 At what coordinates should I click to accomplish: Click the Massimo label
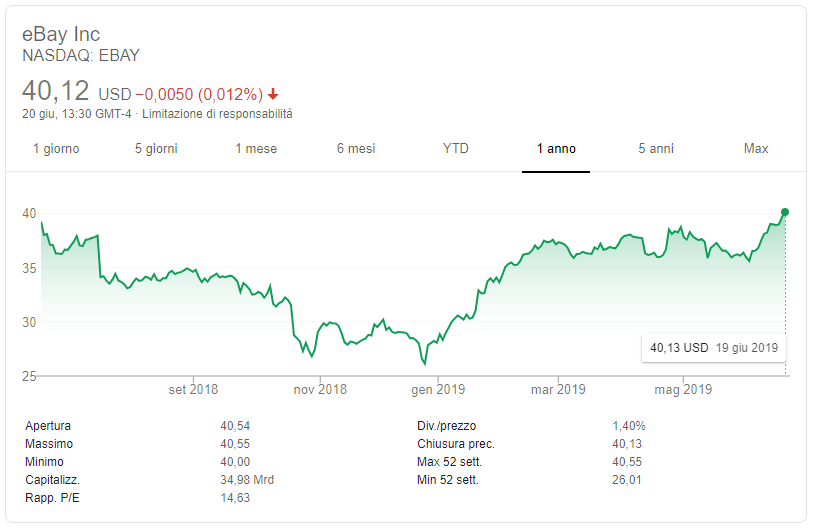[49, 444]
